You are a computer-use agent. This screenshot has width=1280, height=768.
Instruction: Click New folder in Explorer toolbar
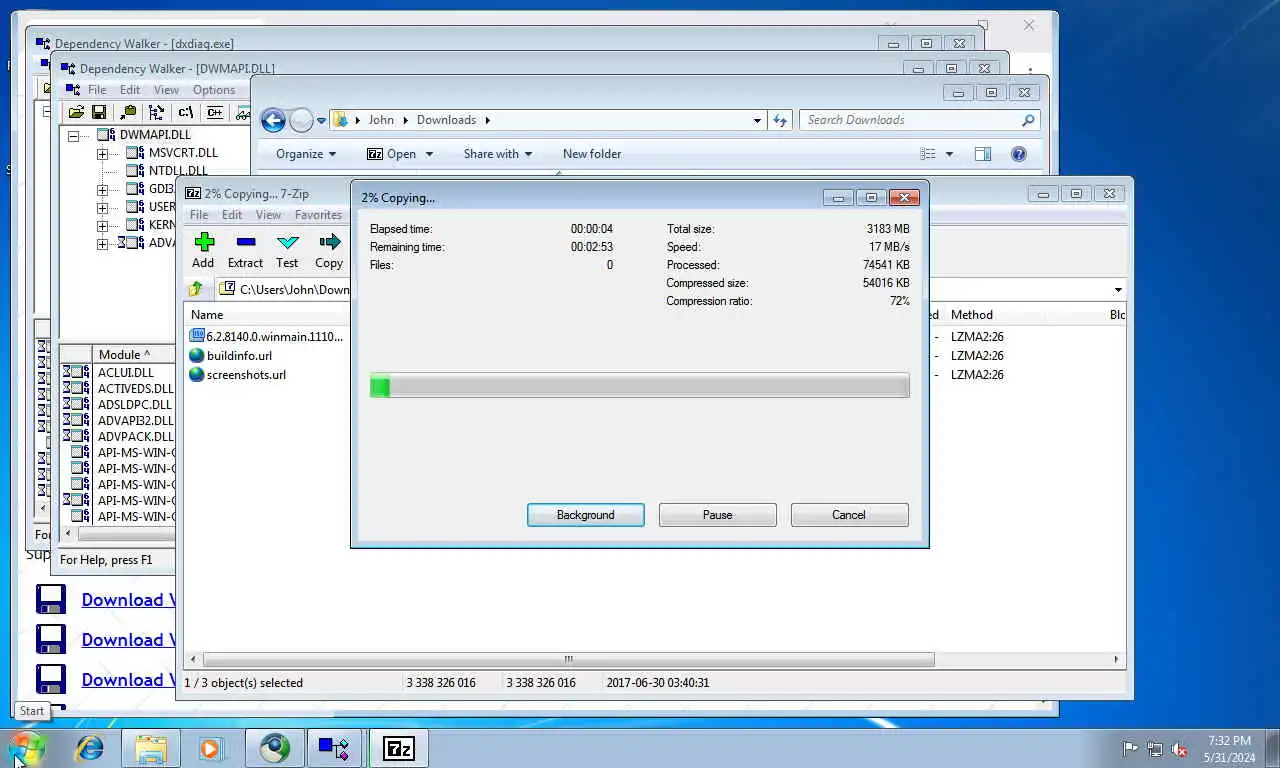pos(592,154)
